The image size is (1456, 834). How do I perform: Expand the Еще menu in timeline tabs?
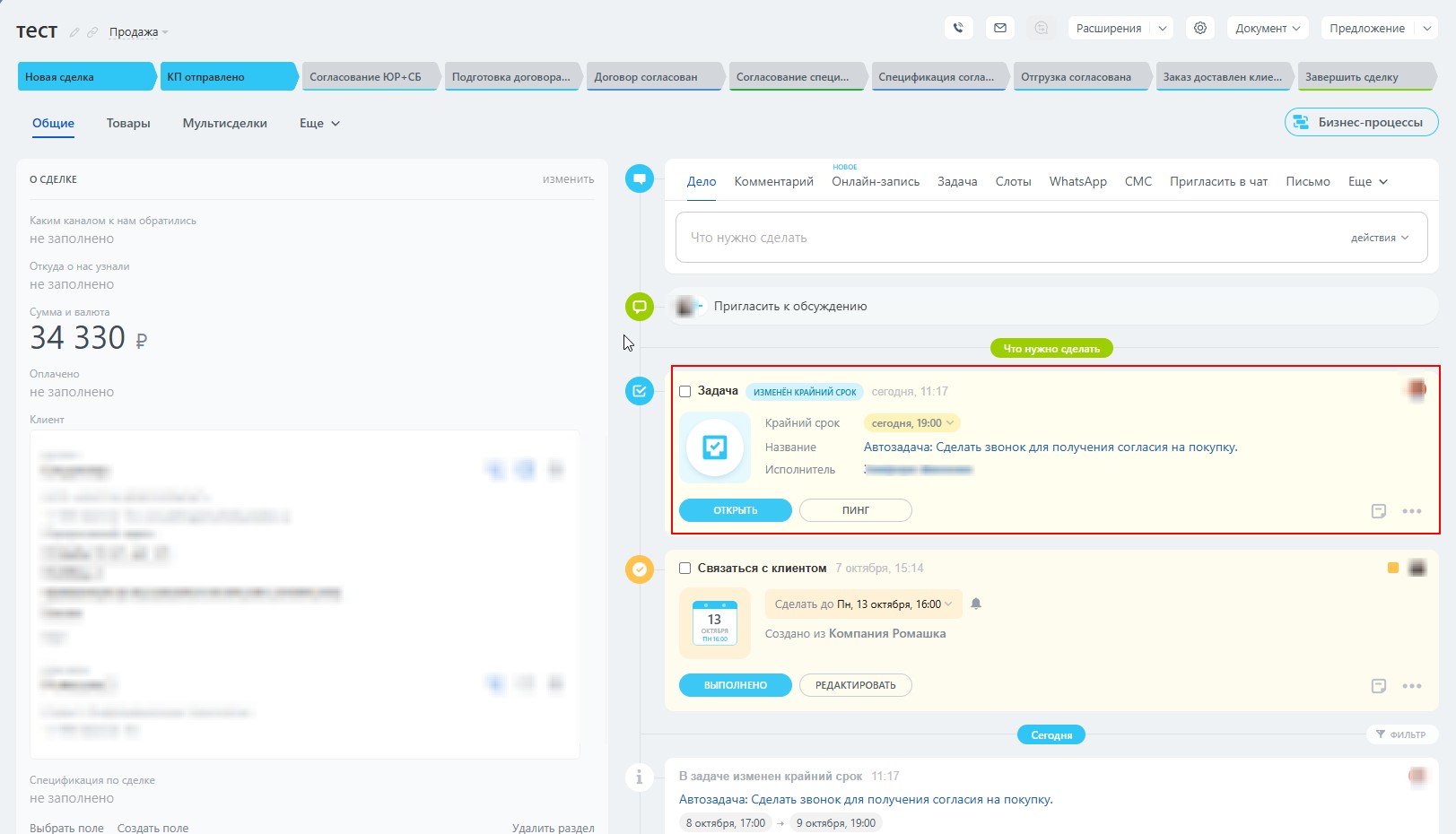click(1368, 181)
